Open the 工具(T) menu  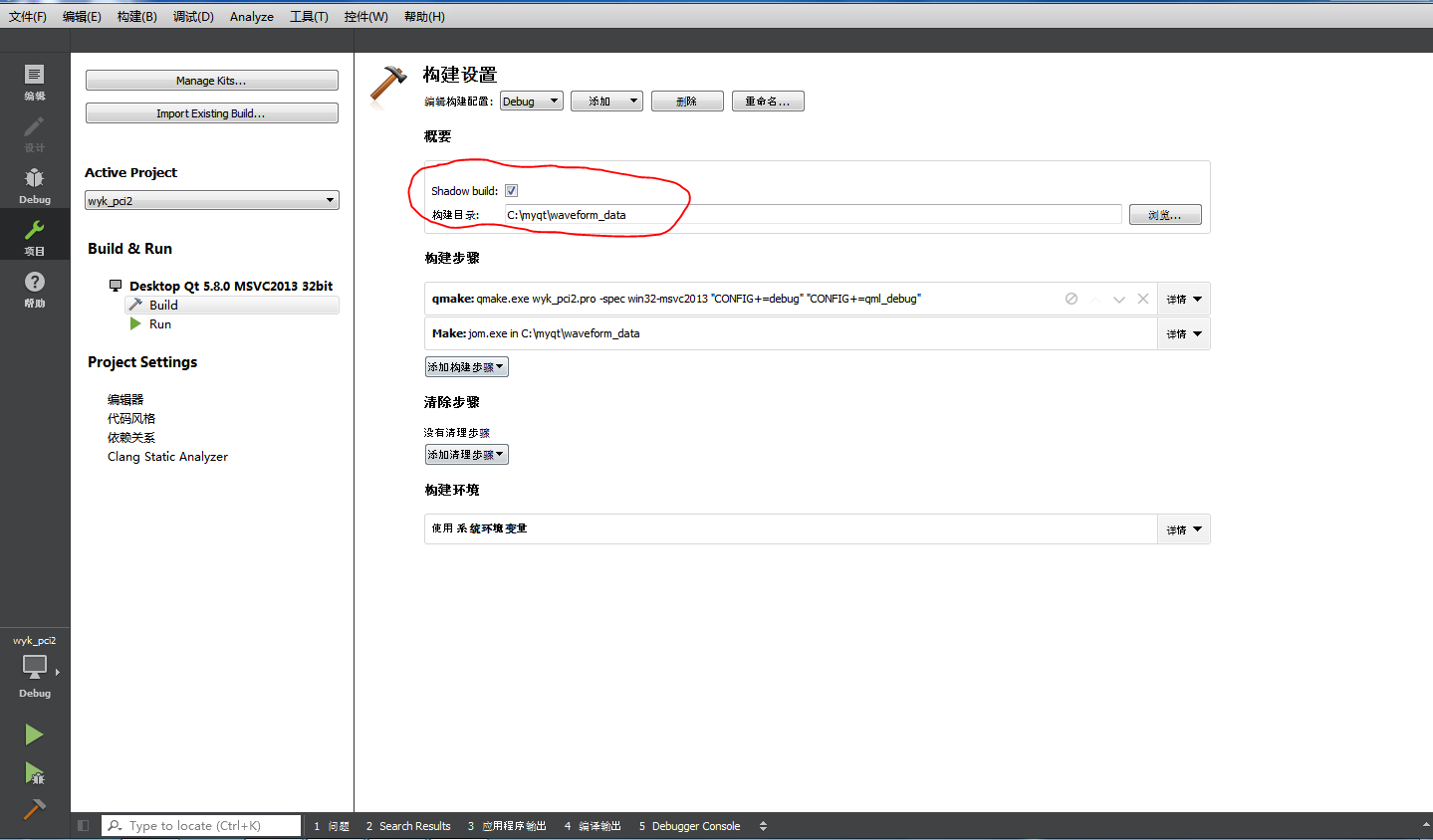tap(309, 16)
